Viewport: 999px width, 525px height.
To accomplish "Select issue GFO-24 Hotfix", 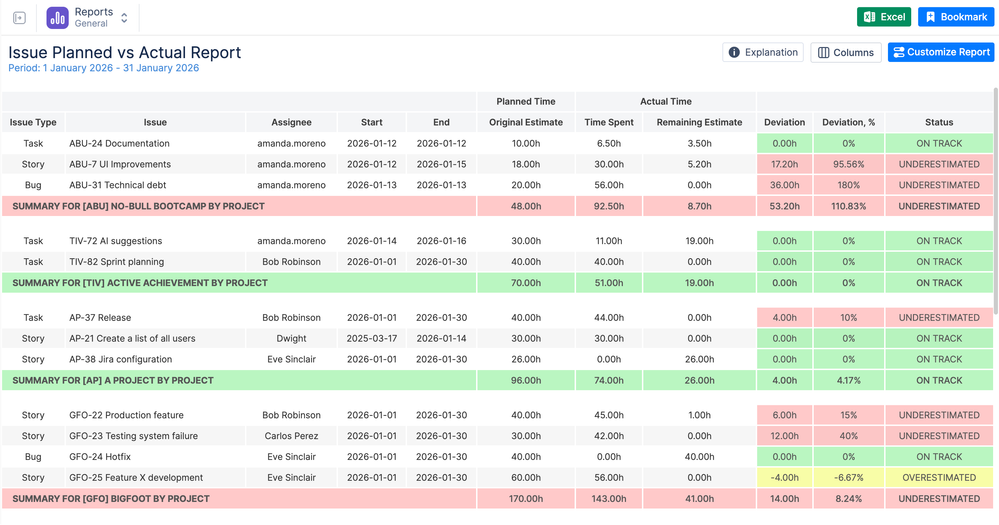I will point(99,457).
